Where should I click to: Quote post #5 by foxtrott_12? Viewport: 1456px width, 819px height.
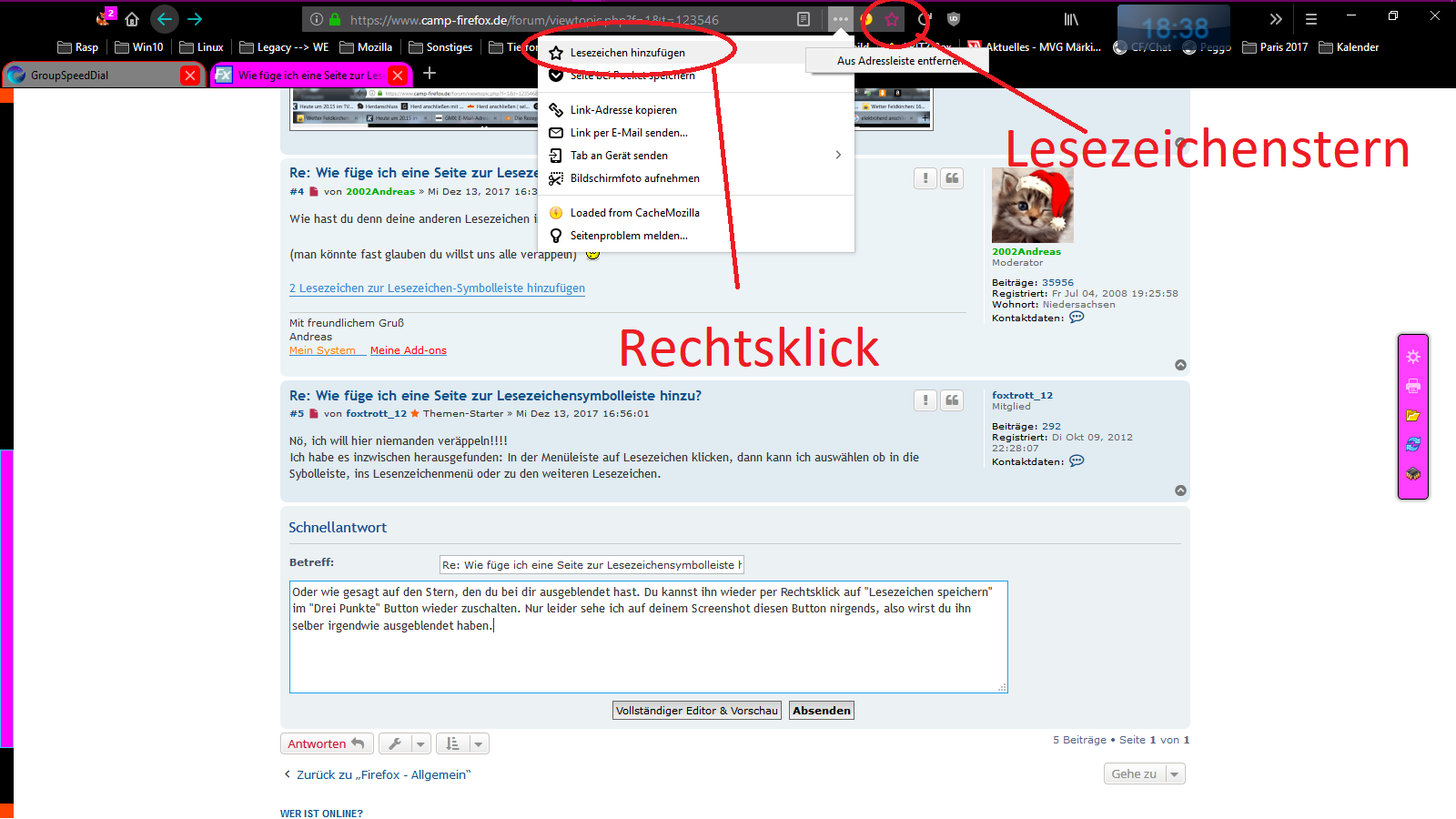click(952, 400)
